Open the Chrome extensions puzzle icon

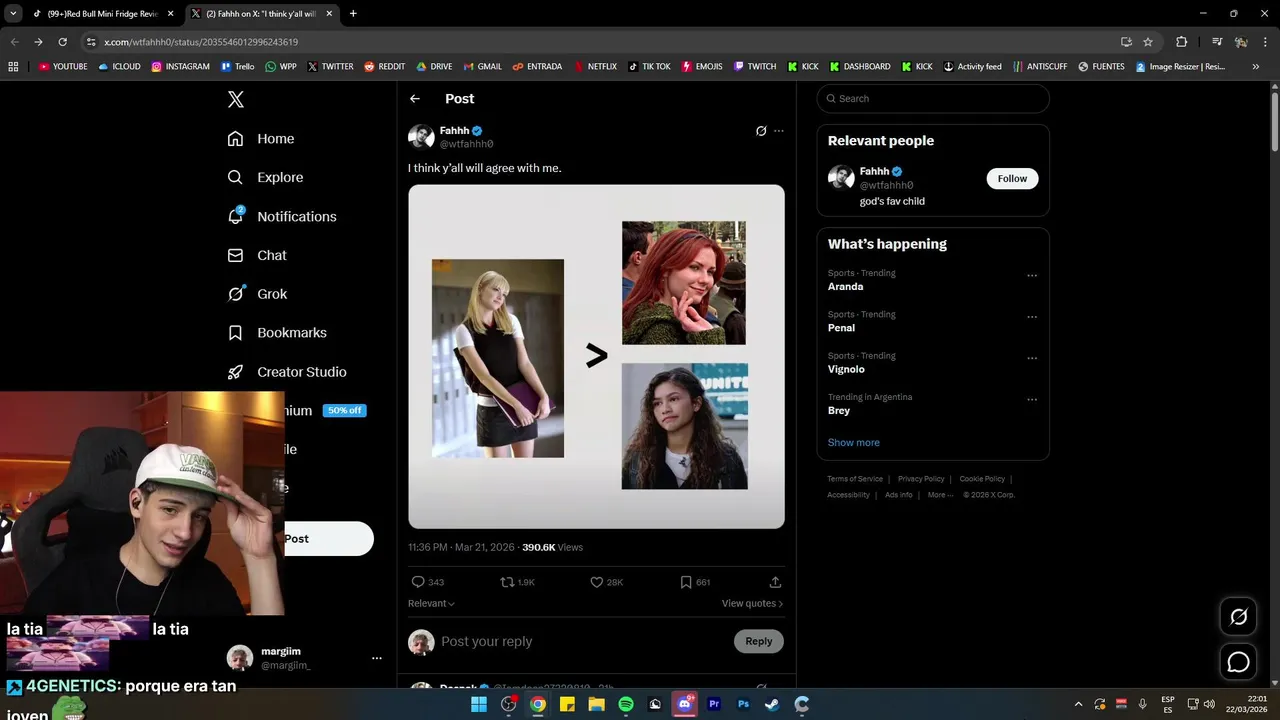tap(1181, 42)
